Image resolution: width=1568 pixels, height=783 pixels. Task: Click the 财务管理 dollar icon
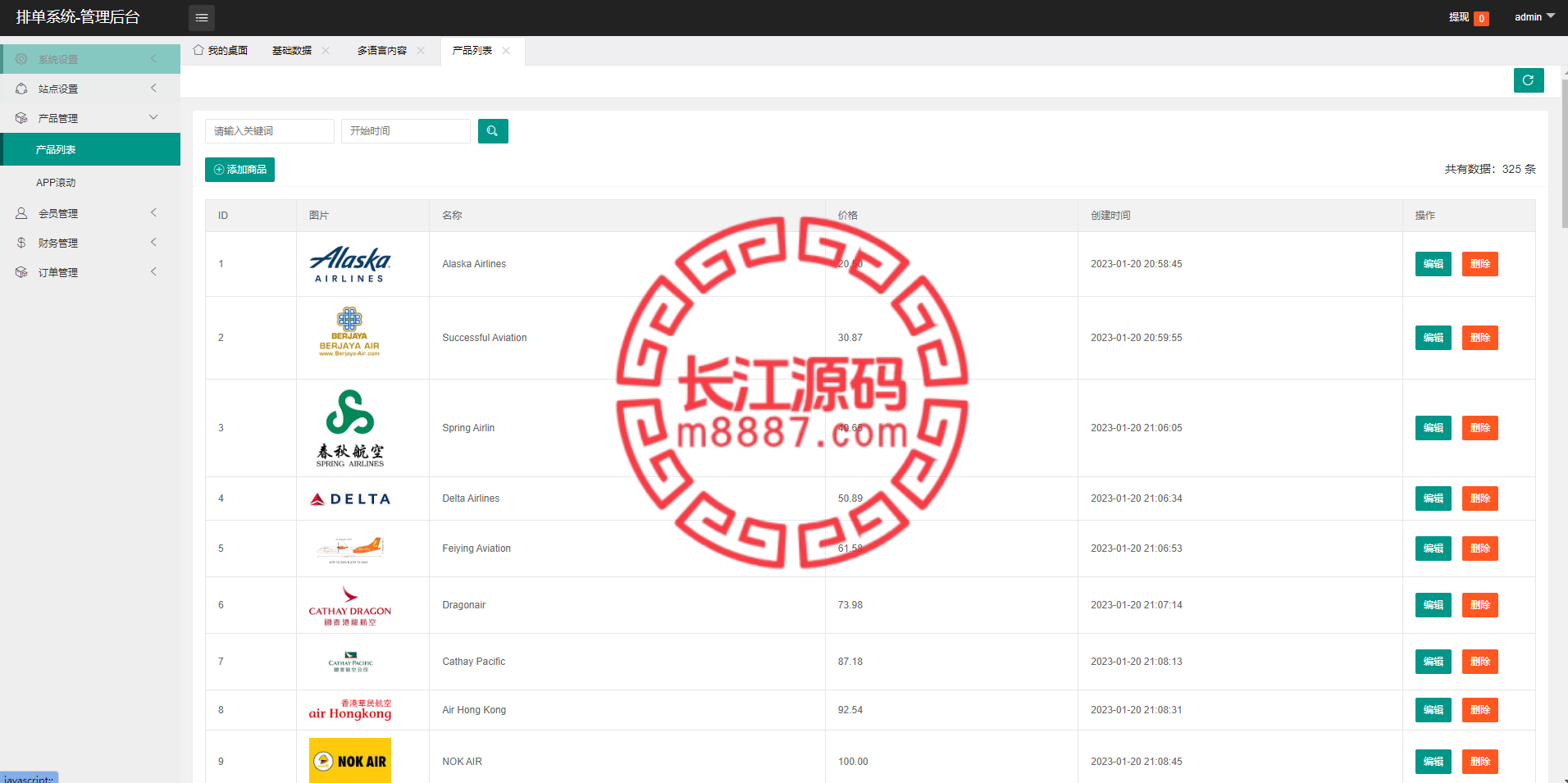(x=21, y=243)
